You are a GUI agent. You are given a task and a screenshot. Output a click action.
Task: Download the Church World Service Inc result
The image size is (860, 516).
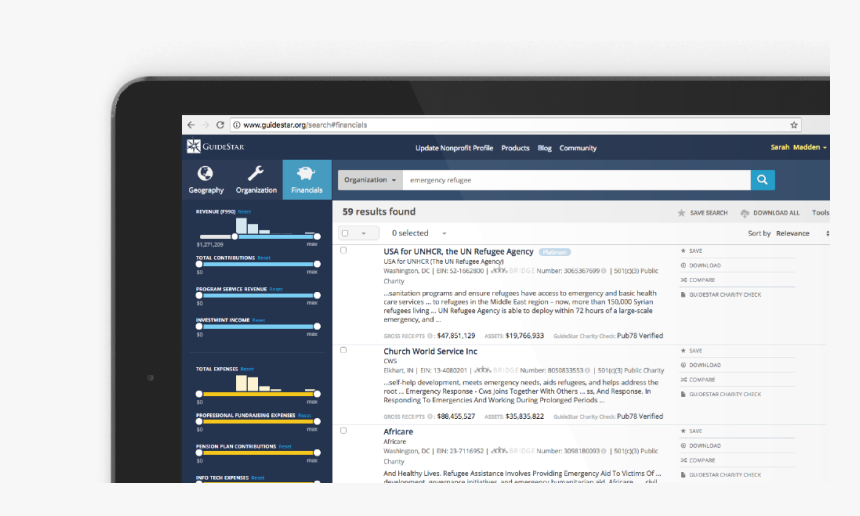click(701, 365)
